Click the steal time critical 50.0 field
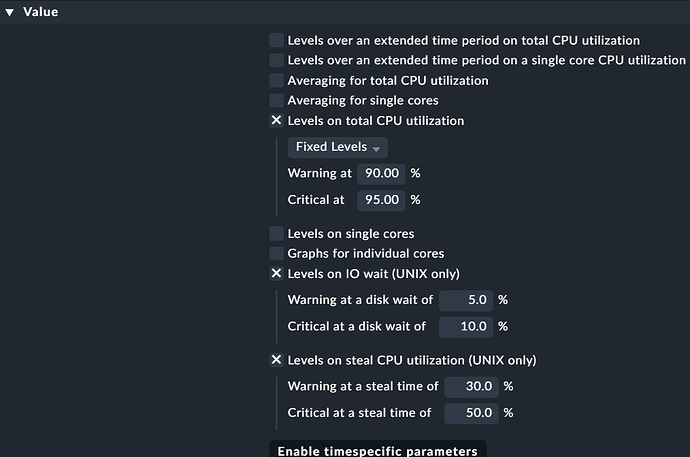Viewport: 690px width, 457px height. pos(472,413)
